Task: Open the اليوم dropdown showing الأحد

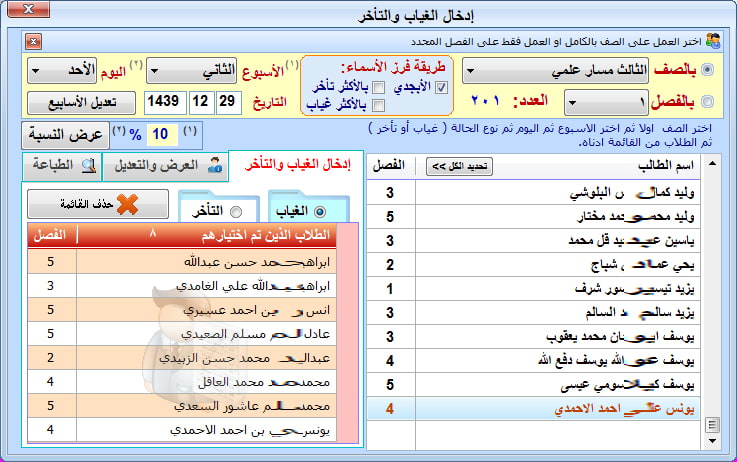Action: (62, 71)
